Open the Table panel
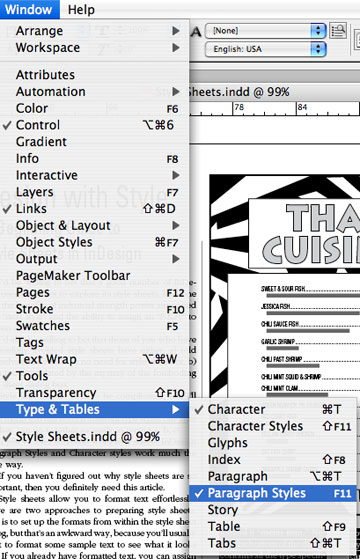Viewport: 360px width, 559px height. [x=273, y=527]
